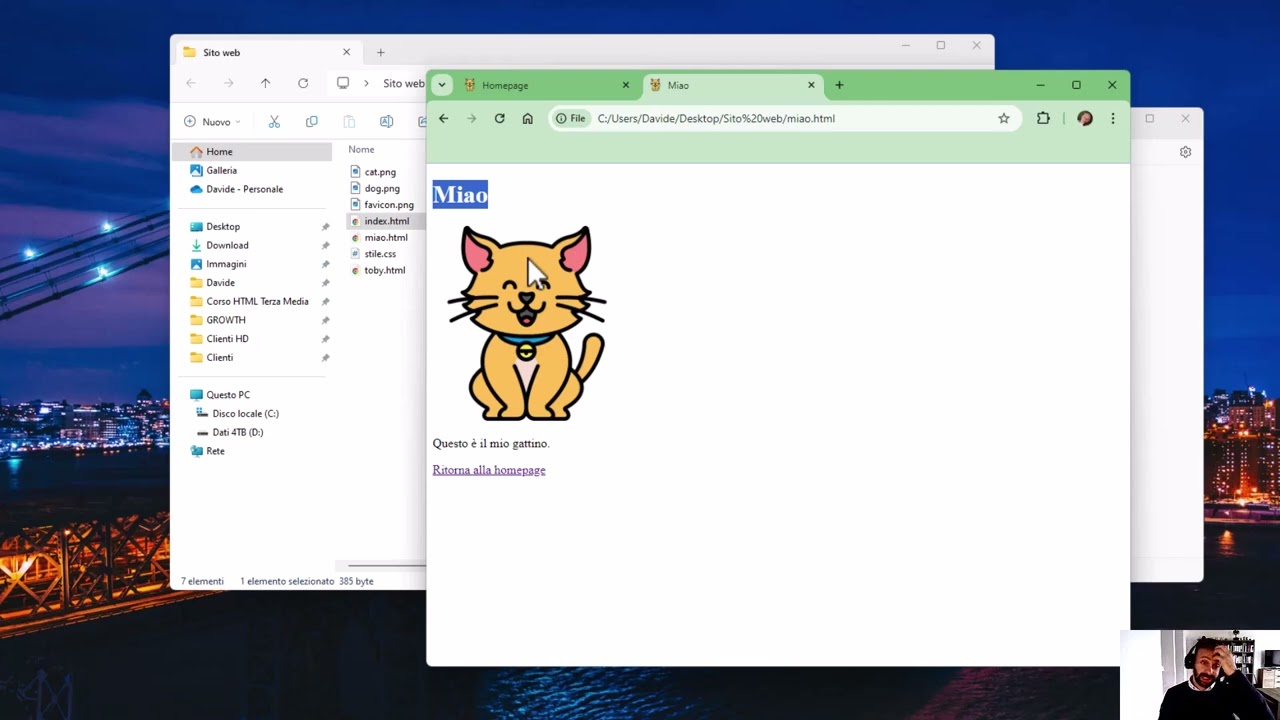Viewport: 1280px width, 720px height.
Task: Select the Download folder in the sidebar
Action: [227, 245]
